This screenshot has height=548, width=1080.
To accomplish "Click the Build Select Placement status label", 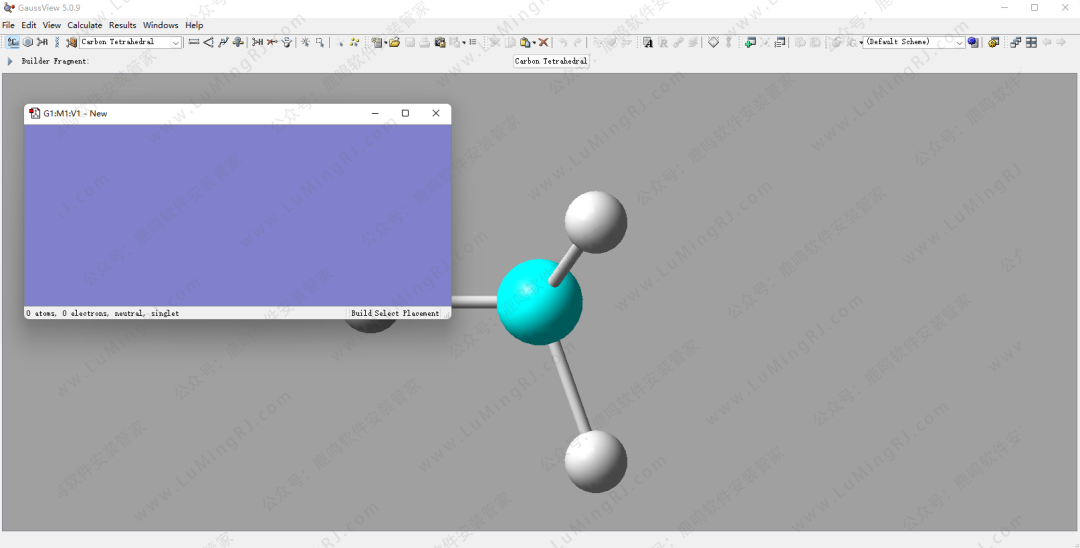I will point(395,313).
